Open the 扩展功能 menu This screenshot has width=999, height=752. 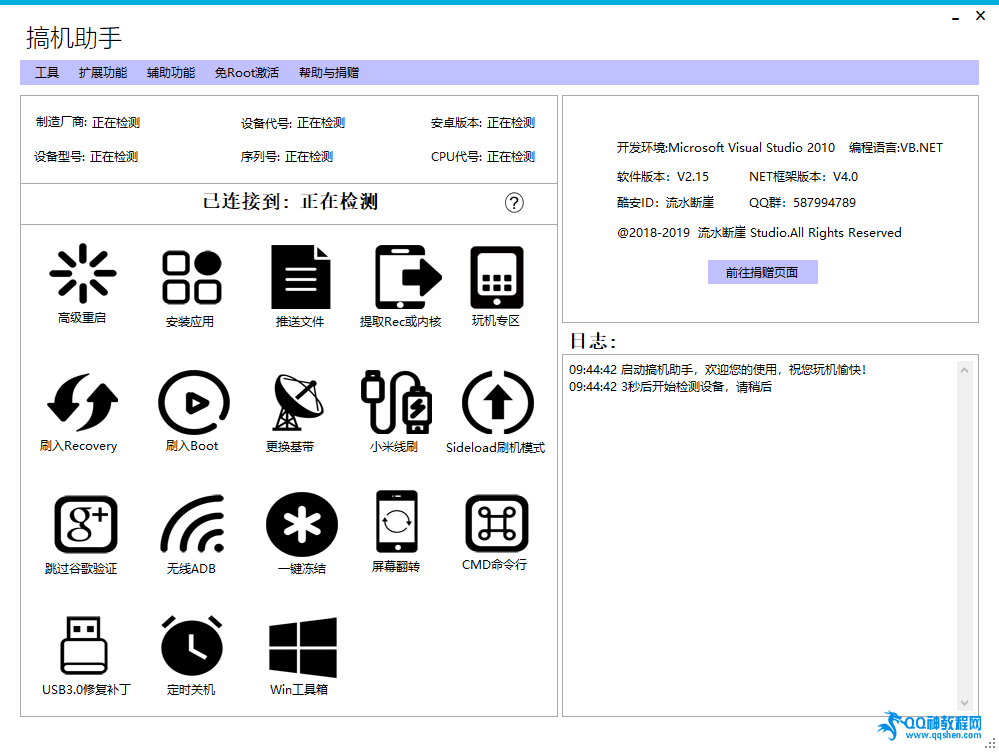pos(103,73)
